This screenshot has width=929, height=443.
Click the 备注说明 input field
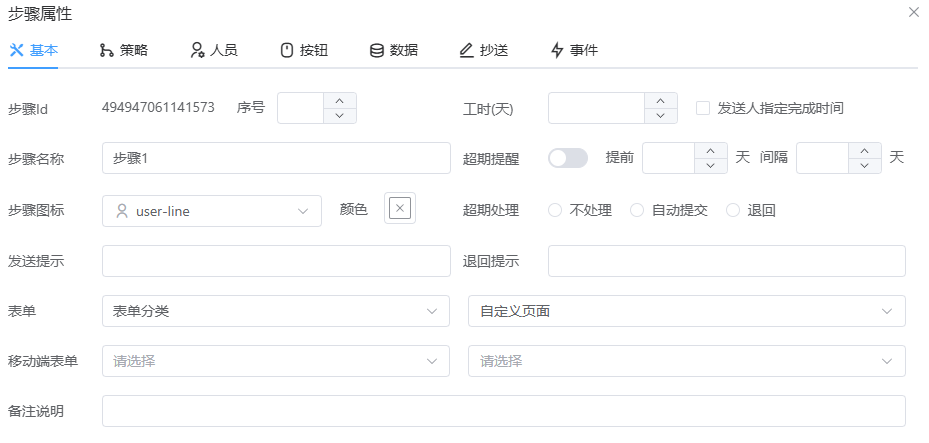[504, 411]
